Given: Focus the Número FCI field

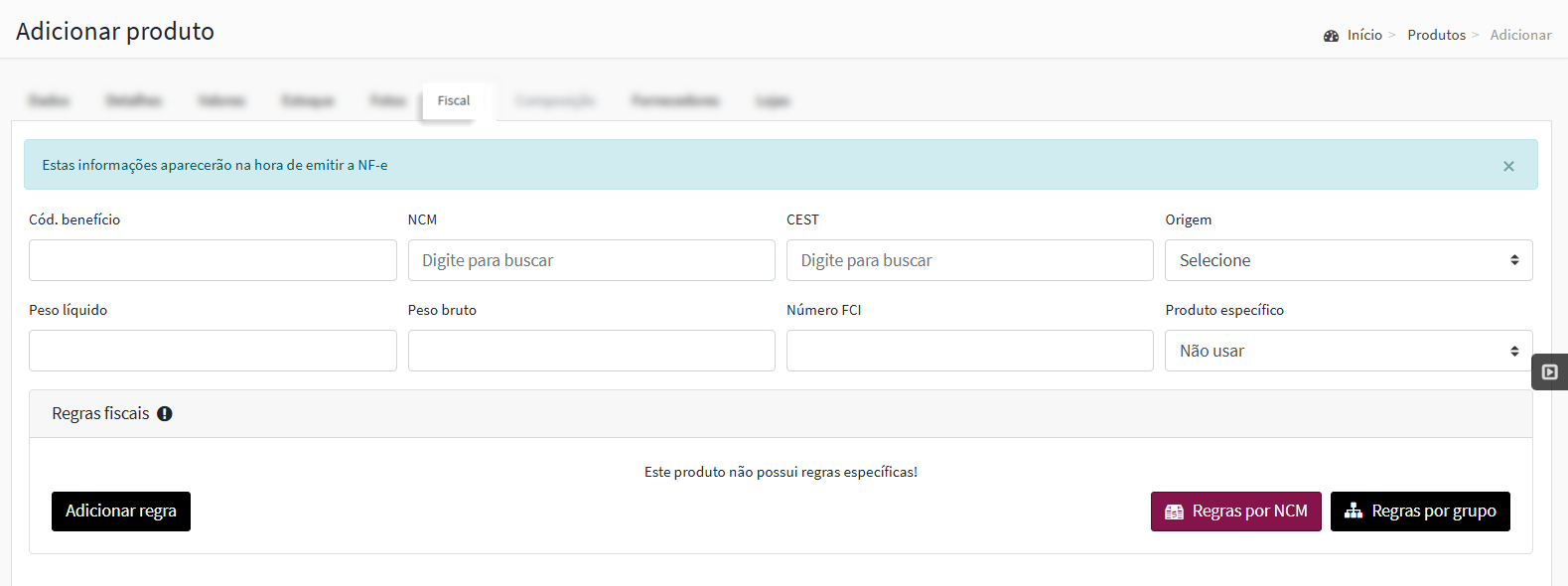Looking at the screenshot, I should click(970, 351).
